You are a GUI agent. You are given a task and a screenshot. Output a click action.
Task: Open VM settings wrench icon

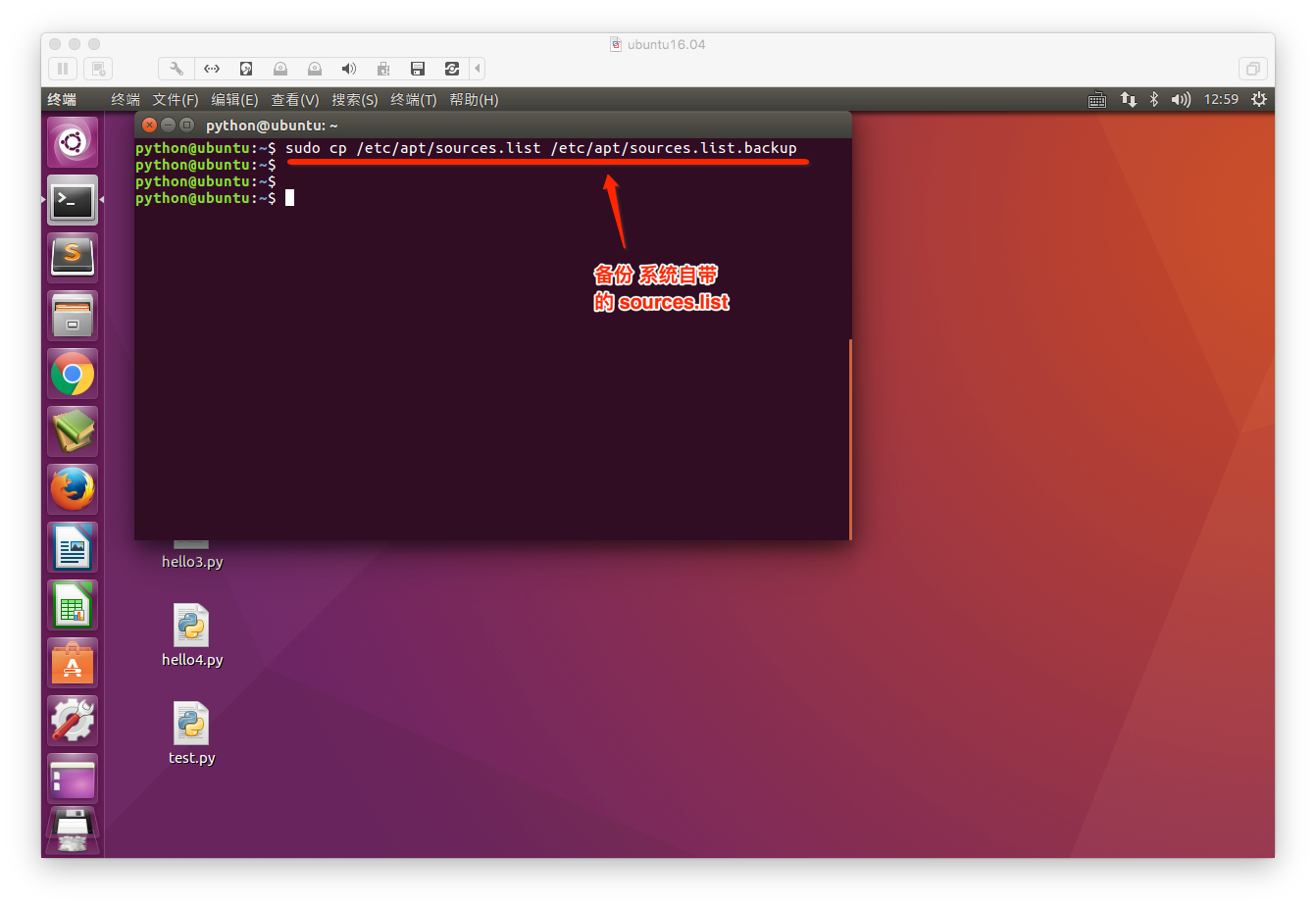point(177,69)
